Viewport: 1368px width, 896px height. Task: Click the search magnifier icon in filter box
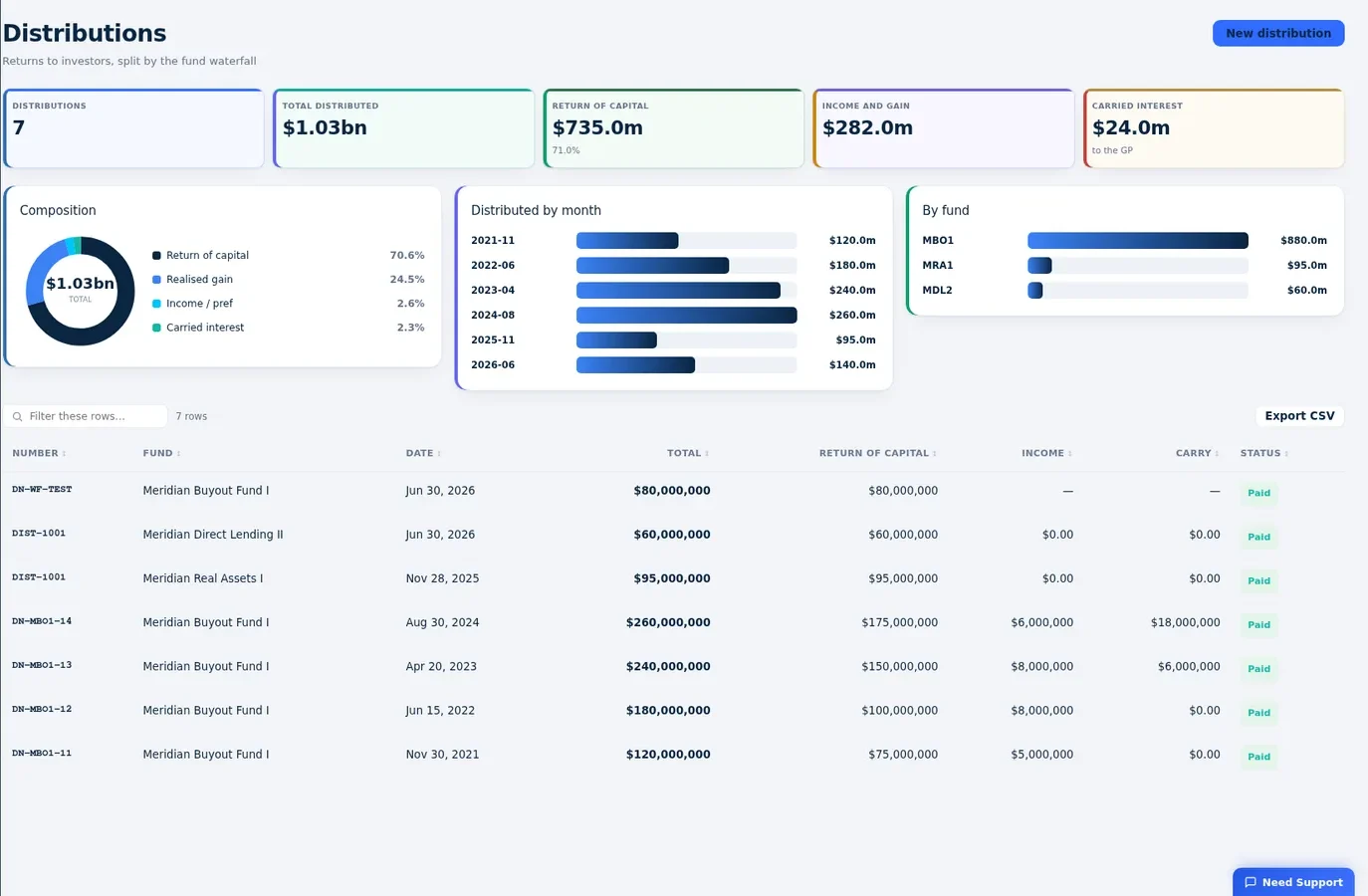[x=17, y=417]
